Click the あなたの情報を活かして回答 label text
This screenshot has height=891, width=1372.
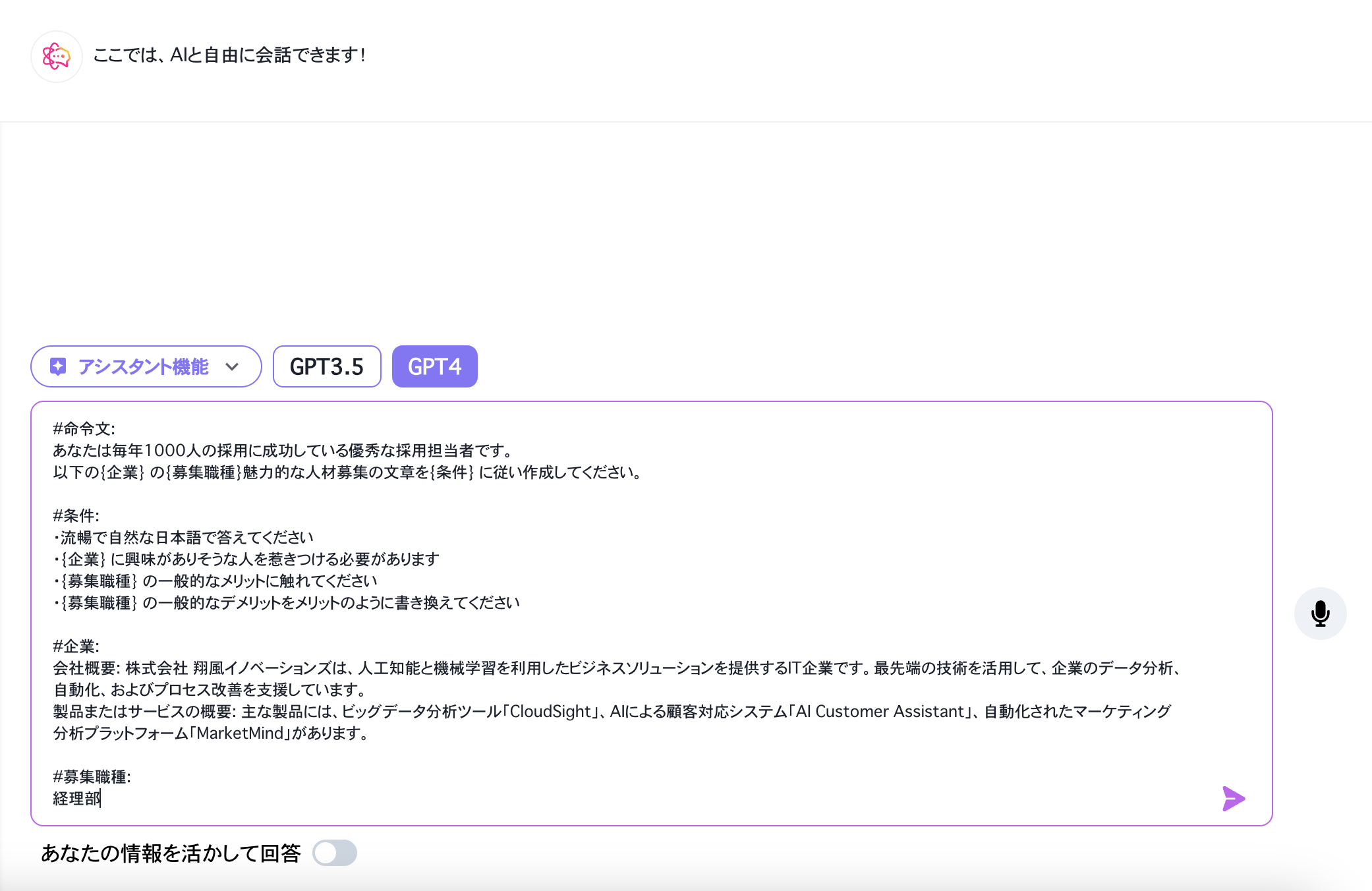[171, 853]
